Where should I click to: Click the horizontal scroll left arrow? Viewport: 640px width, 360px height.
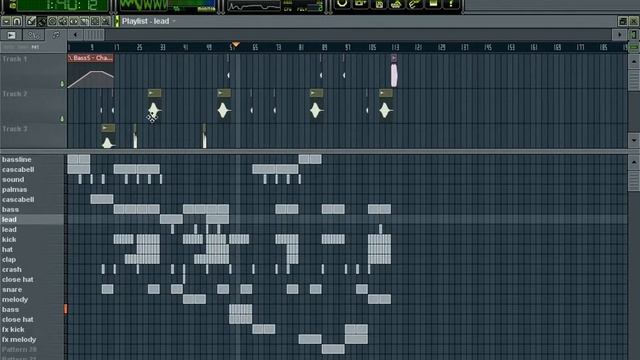pos(75,35)
